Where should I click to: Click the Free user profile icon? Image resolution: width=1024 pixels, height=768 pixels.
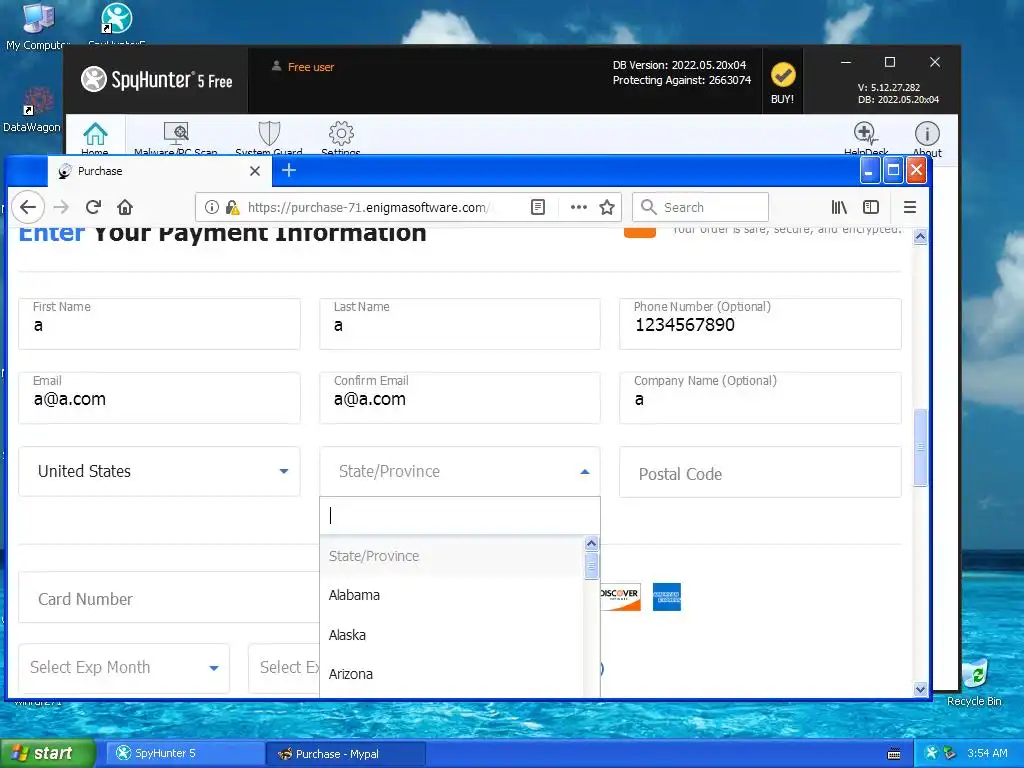tap(276, 66)
